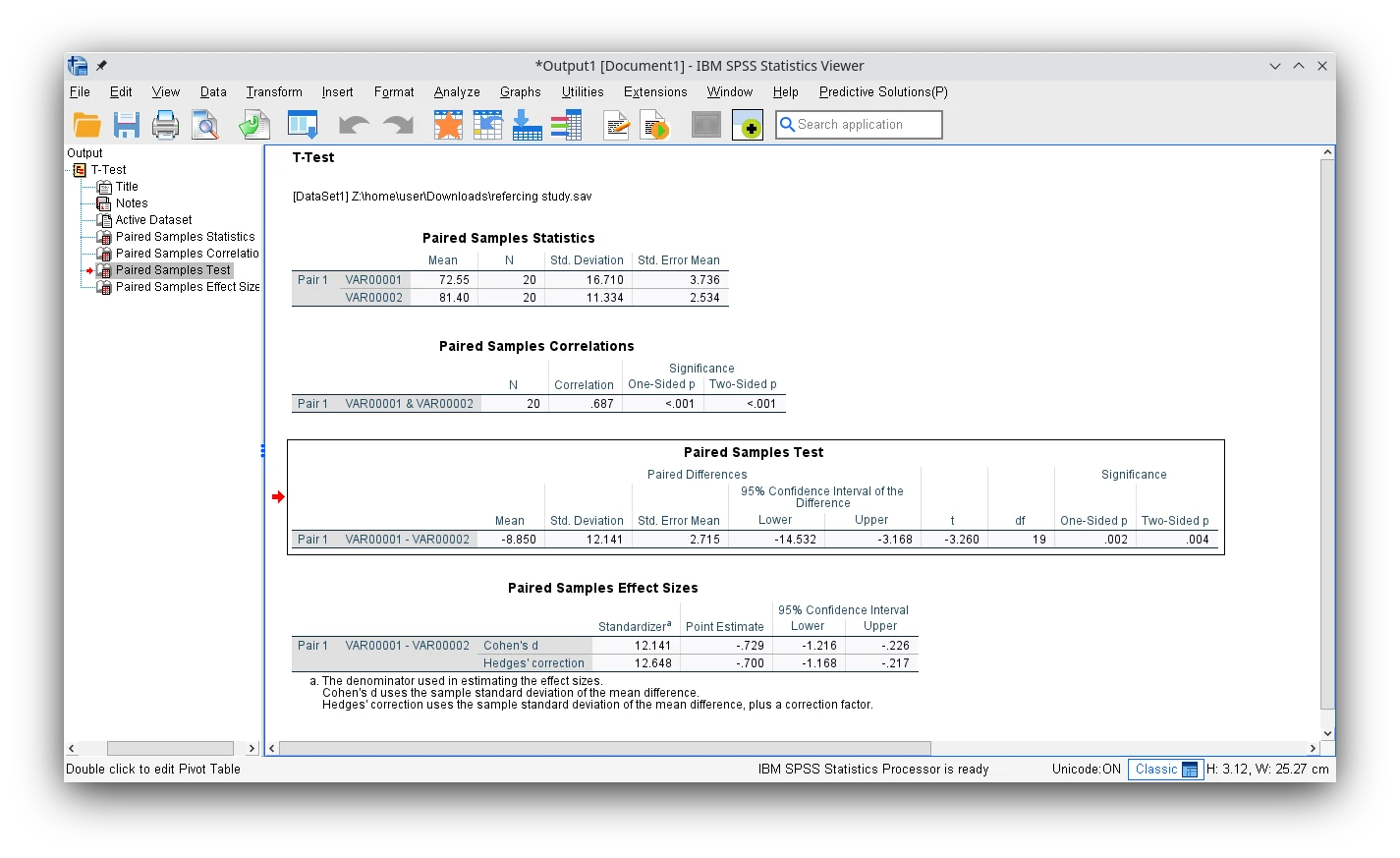This screenshot has height=858, width=1400.
Task: Open the Graphs menu
Action: pyautogui.click(x=520, y=92)
